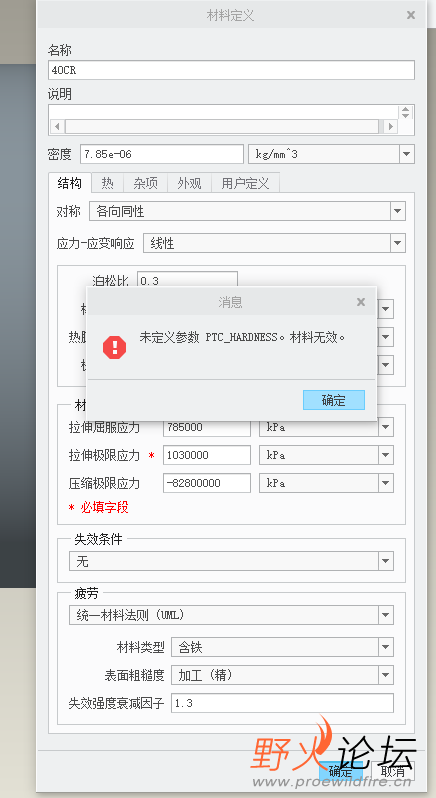436x798 pixels.
Task: Click the description scrollbar up-down spinner arrows
Action: coord(405,112)
